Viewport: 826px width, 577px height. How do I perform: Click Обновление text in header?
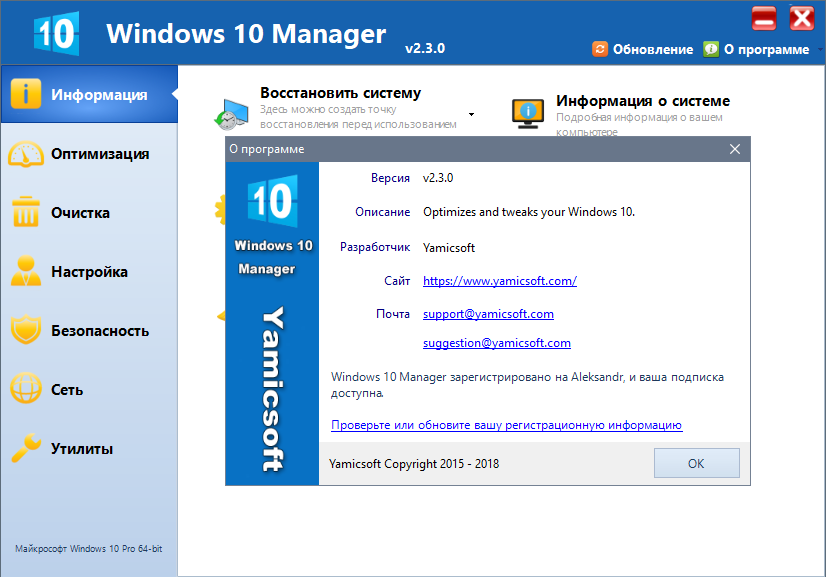pyautogui.click(x=653, y=50)
